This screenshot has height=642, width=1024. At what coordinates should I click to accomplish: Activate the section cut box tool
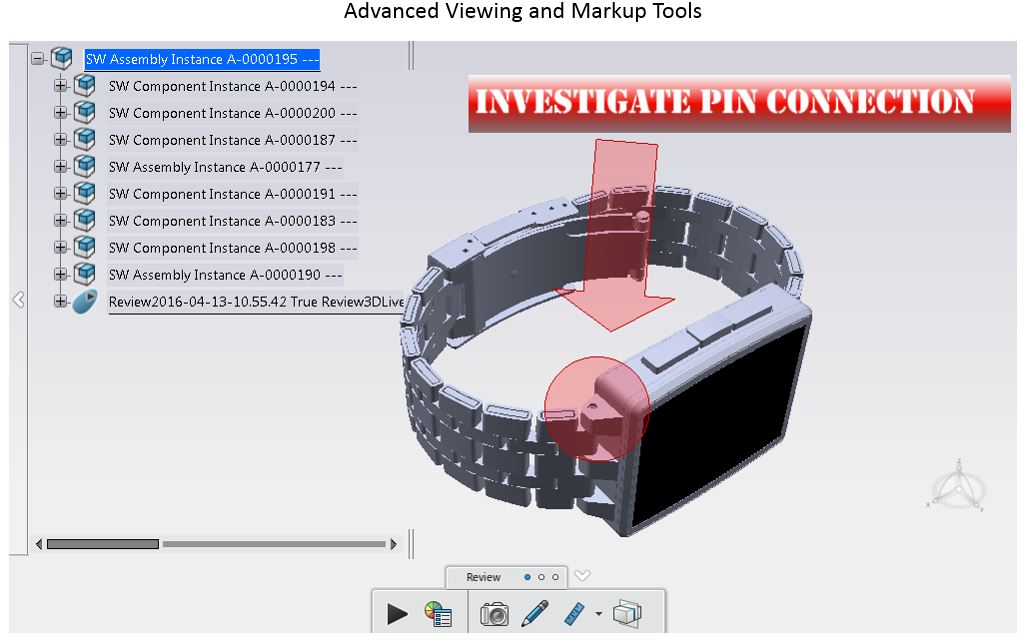coord(627,613)
